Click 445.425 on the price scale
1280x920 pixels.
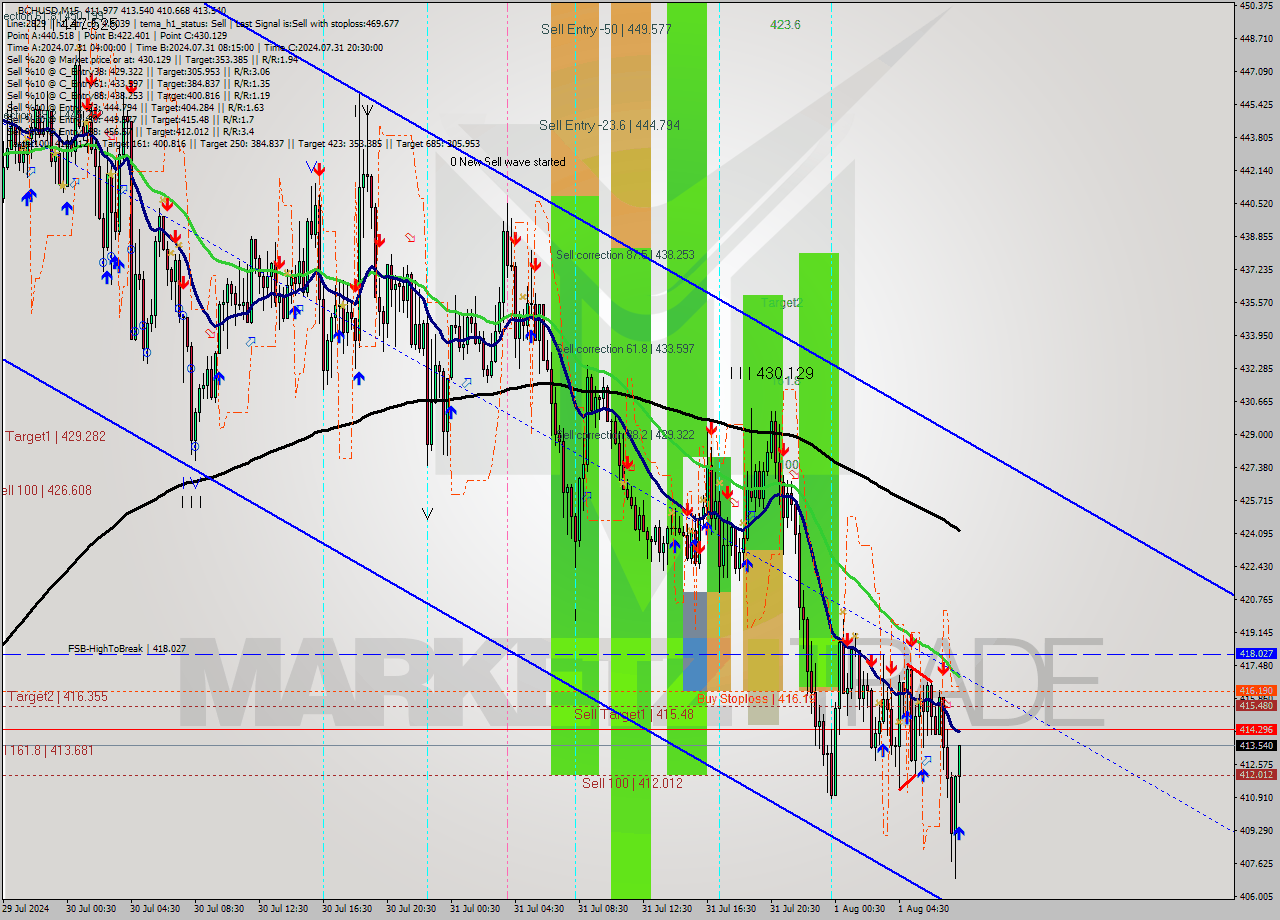point(1256,104)
